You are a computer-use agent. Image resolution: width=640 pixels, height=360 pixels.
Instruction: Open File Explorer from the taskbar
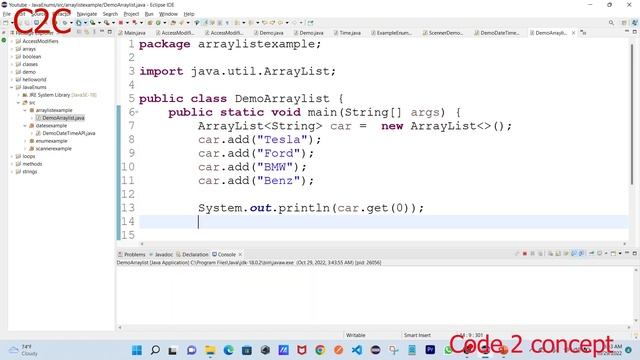pos(210,350)
